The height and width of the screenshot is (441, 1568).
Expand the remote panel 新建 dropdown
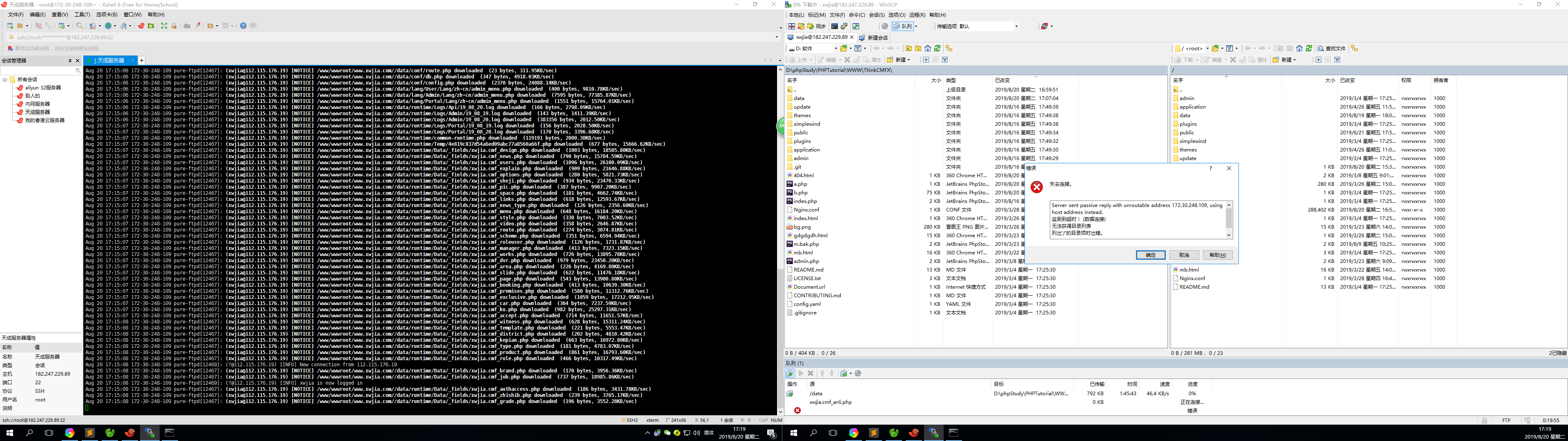(x=1295, y=60)
